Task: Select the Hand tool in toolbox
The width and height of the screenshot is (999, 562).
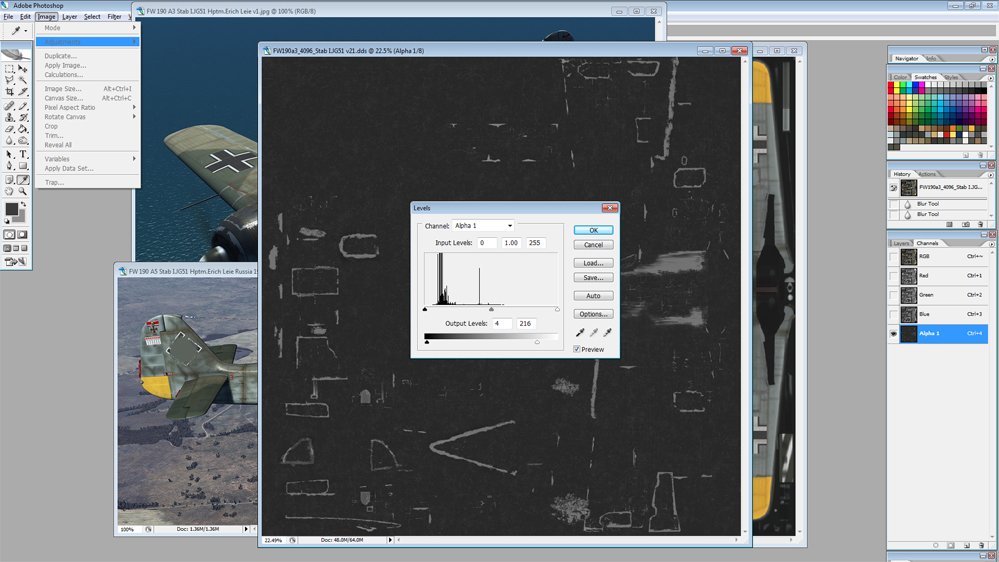Action: tap(10, 191)
